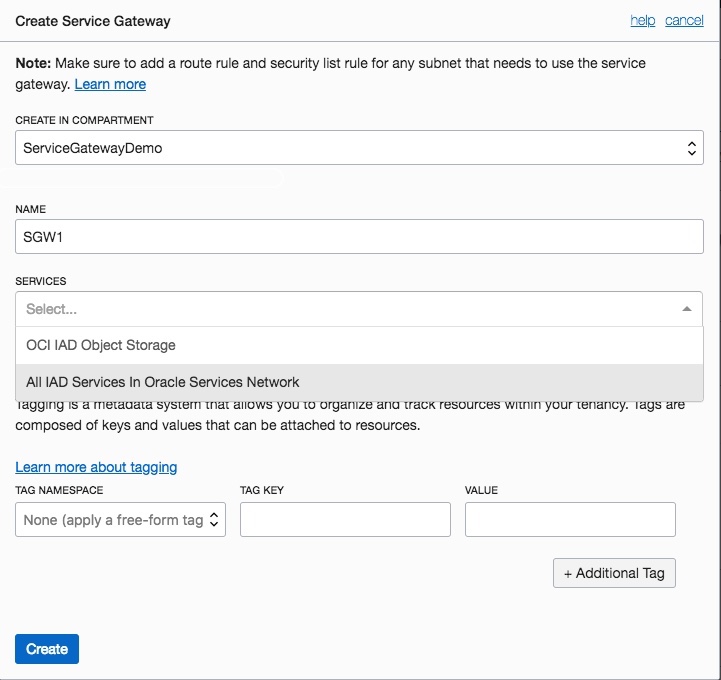Collapse the Services list using its arrow

pyautogui.click(x=686, y=309)
